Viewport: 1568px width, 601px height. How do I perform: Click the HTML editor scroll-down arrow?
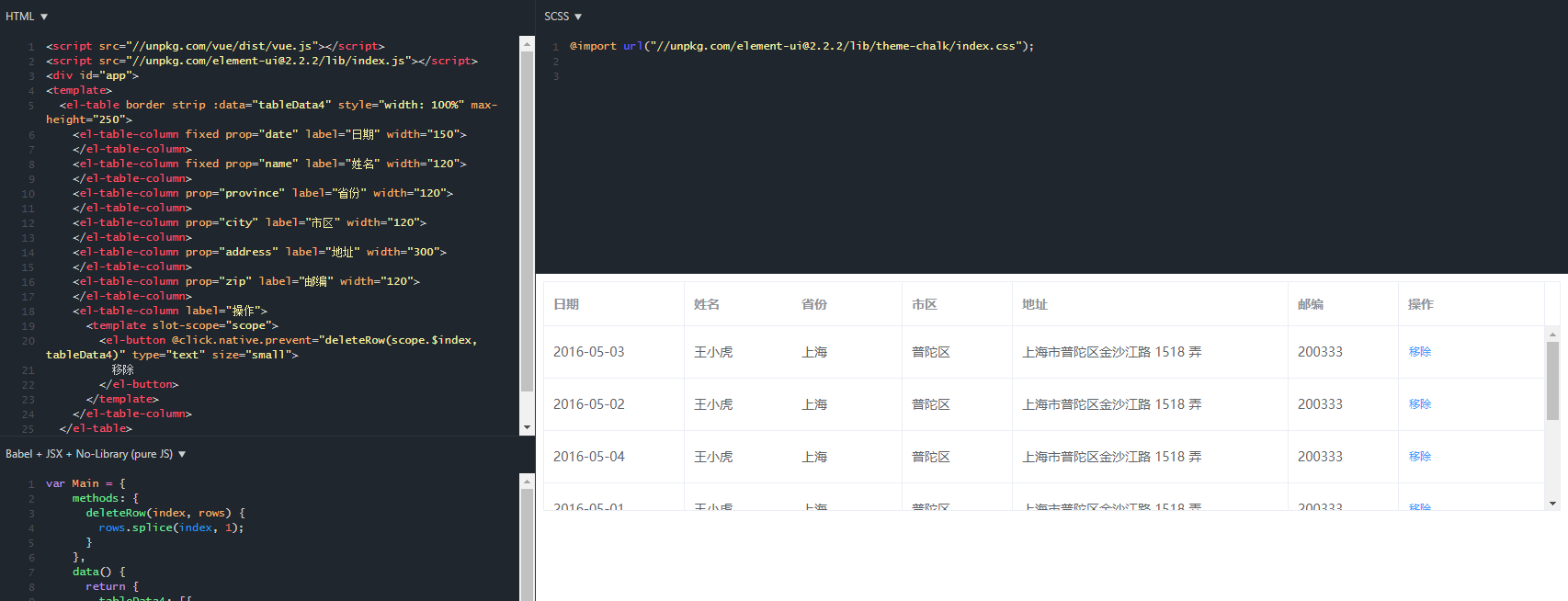point(527,427)
